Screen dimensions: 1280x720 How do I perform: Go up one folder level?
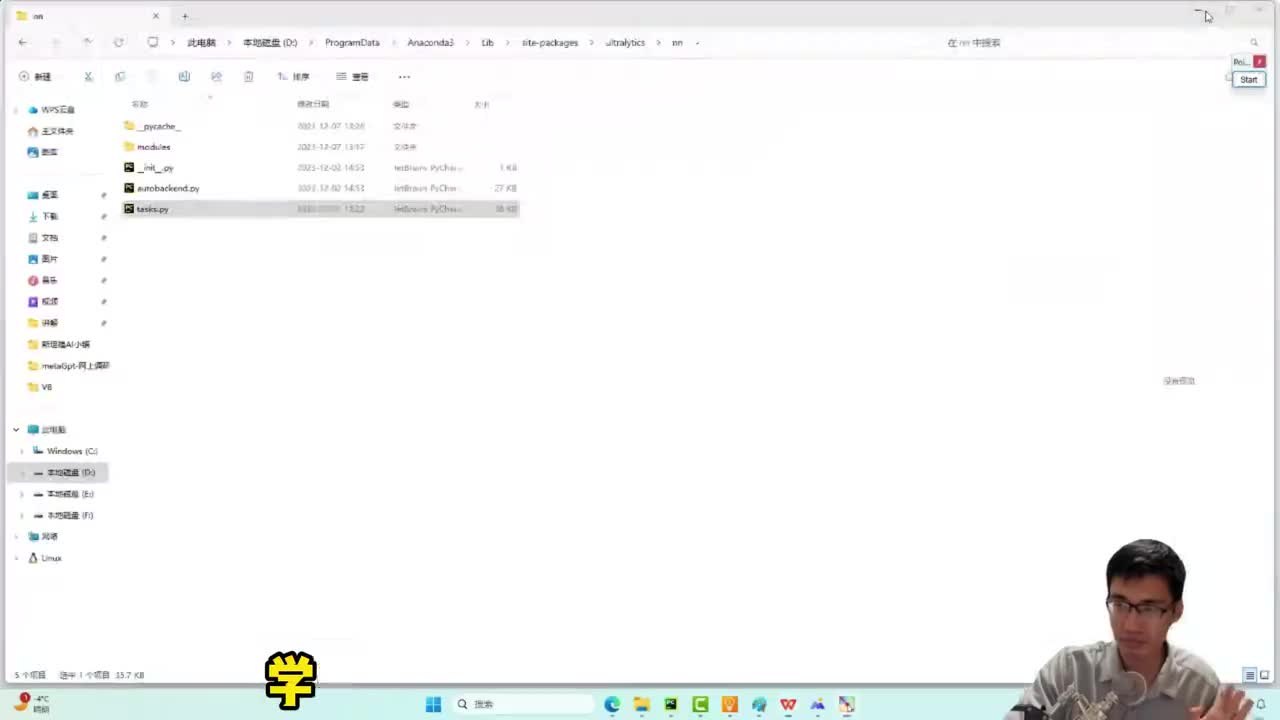pos(87,42)
